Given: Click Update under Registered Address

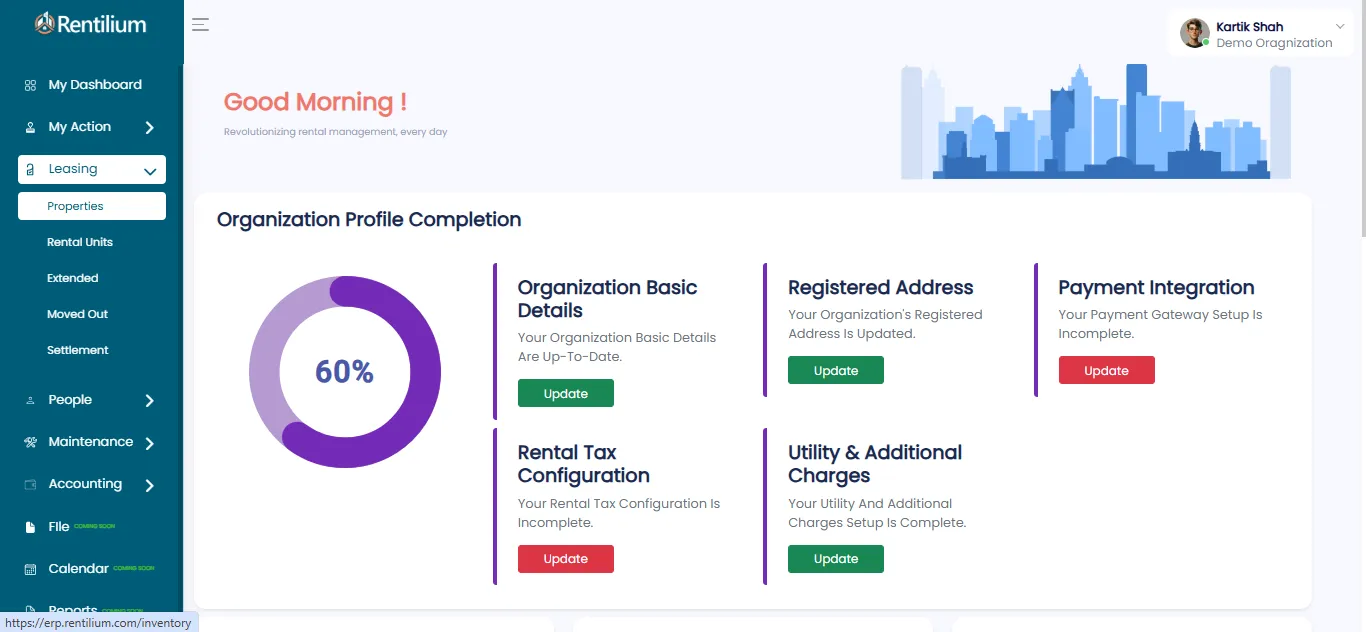Looking at the screenshot, I should pos(836,370).
